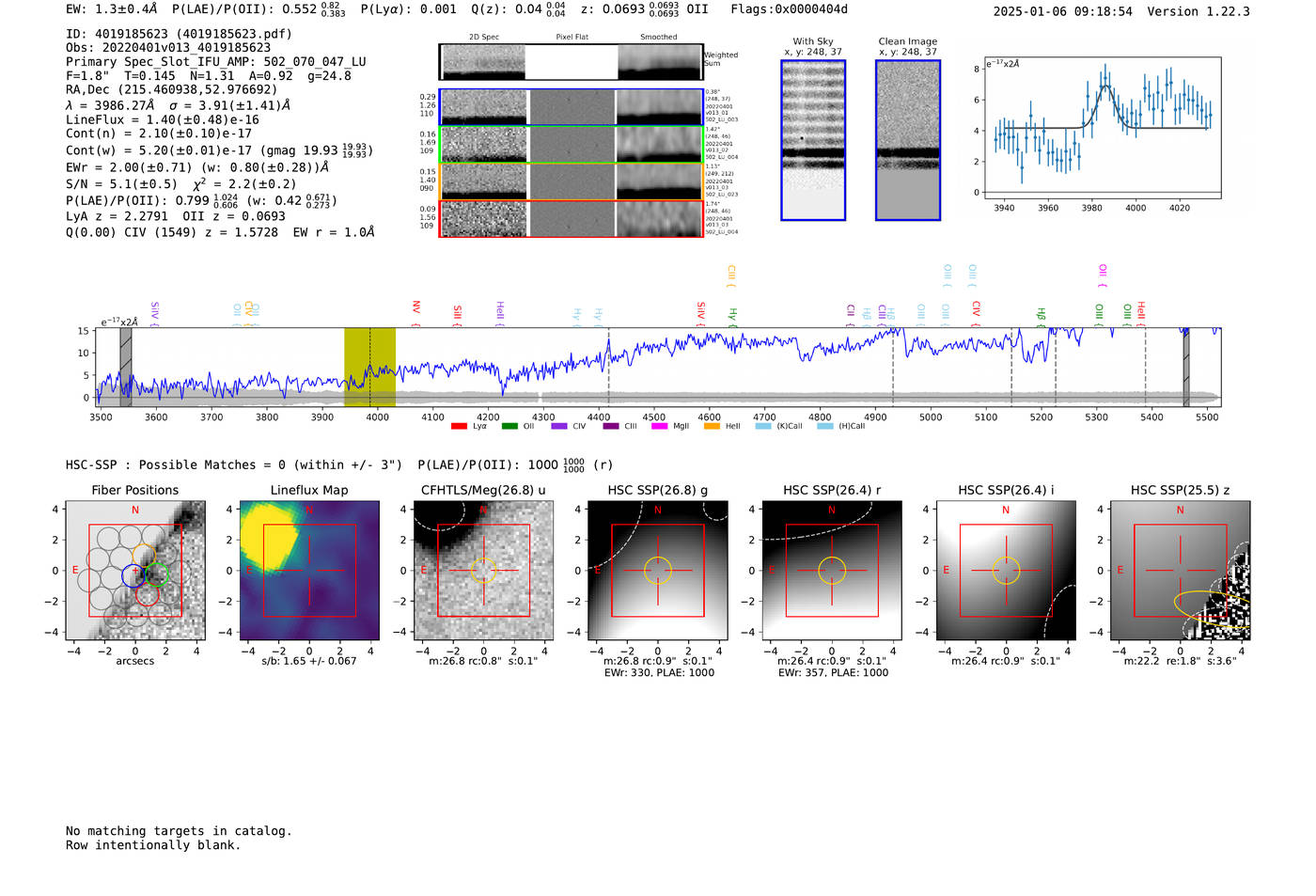
Task: Click the EWr: 357, PLAE: 1000 caption
Action: pyautogui.click(x=832, y=673)
